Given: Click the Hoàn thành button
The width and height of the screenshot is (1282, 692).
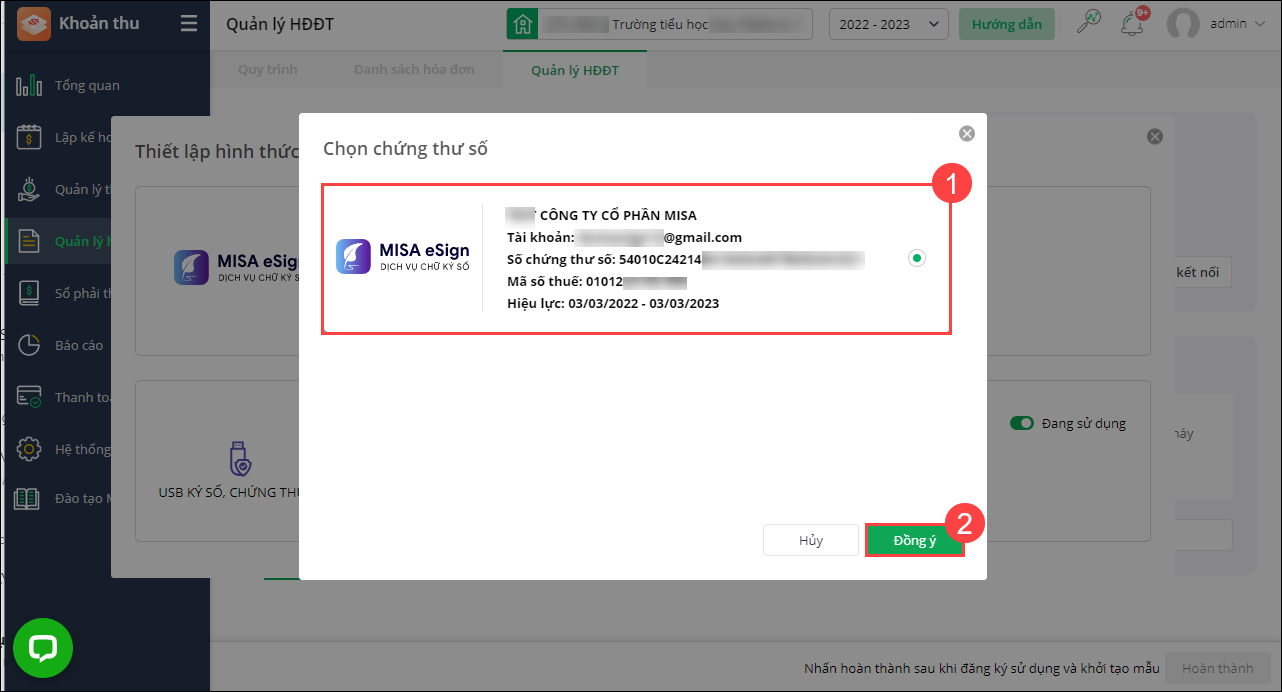Looking at the screenshot, I should 1217,668.
